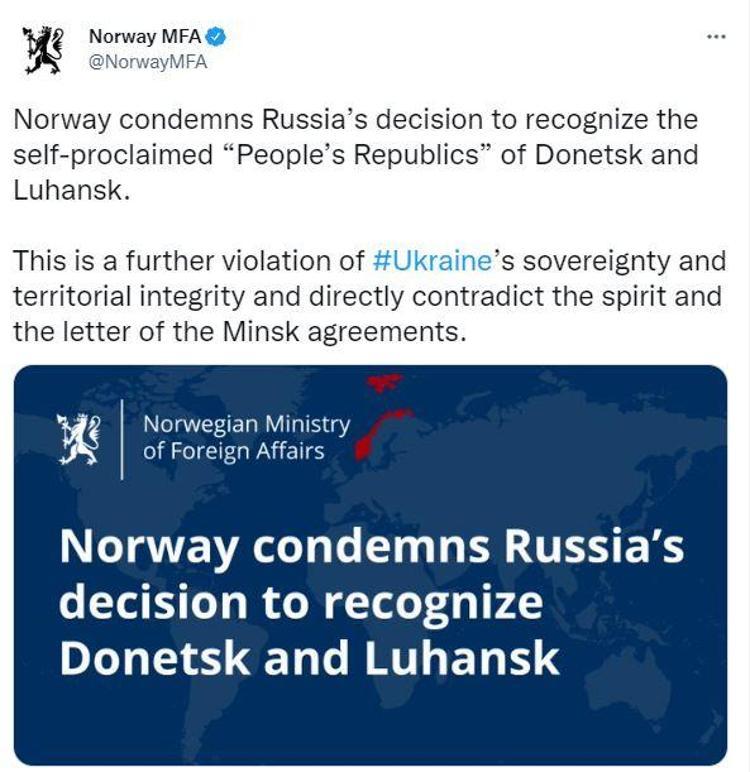Viewport: 750px width, 772px height.
Task: Open the Norway MFA display name link
Action: (x=144, y=37)
